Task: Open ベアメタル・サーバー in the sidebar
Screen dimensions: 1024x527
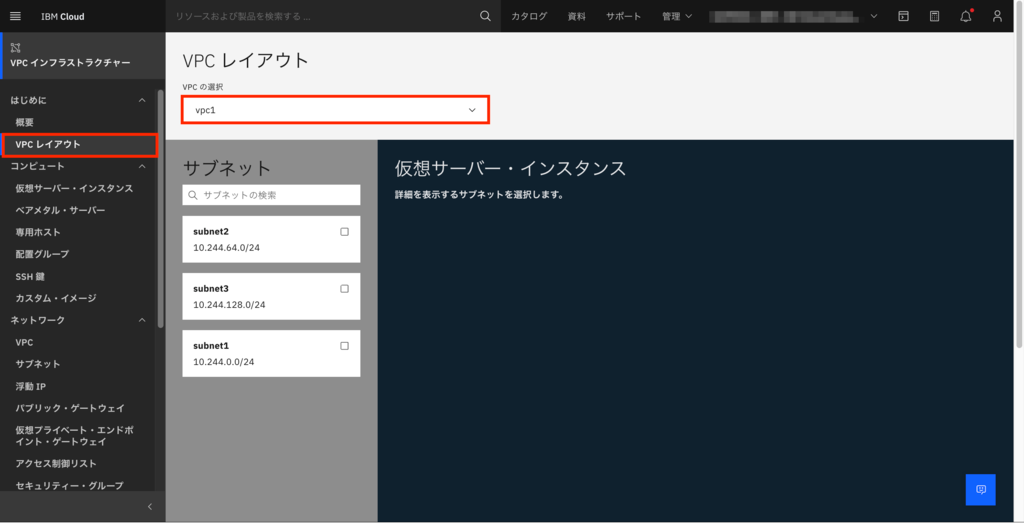Action: (x=60, y=210)
